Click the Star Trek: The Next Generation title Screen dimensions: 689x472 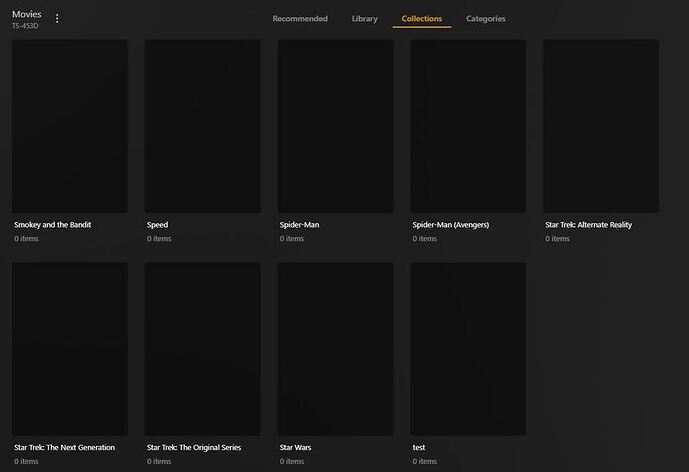[65, 447]
